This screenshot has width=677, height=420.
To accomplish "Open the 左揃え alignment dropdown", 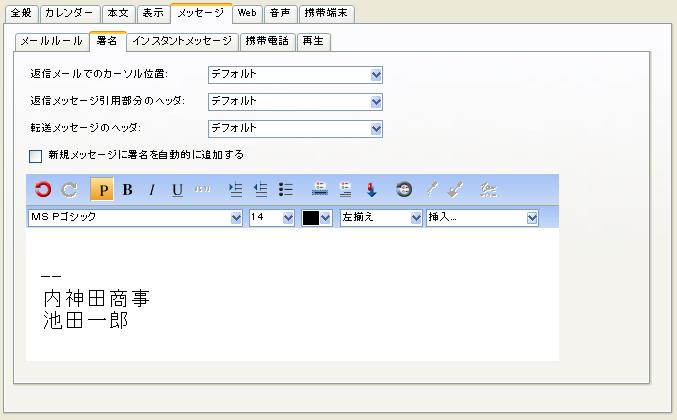I will (381, 218).
